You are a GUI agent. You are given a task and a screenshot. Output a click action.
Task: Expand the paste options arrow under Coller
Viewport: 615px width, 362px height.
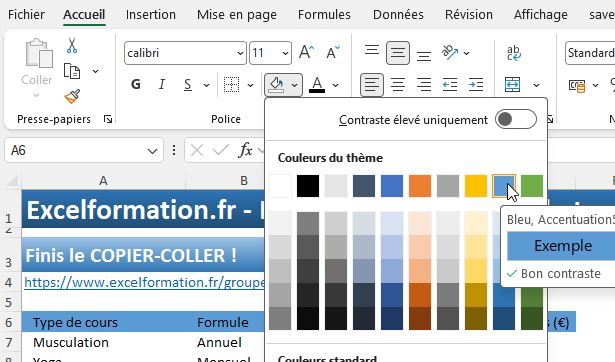tap(36, 95)
